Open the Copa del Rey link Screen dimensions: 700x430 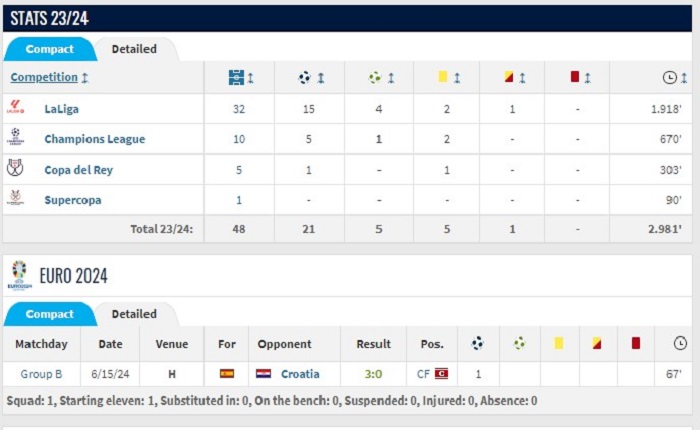click(79, 170)
